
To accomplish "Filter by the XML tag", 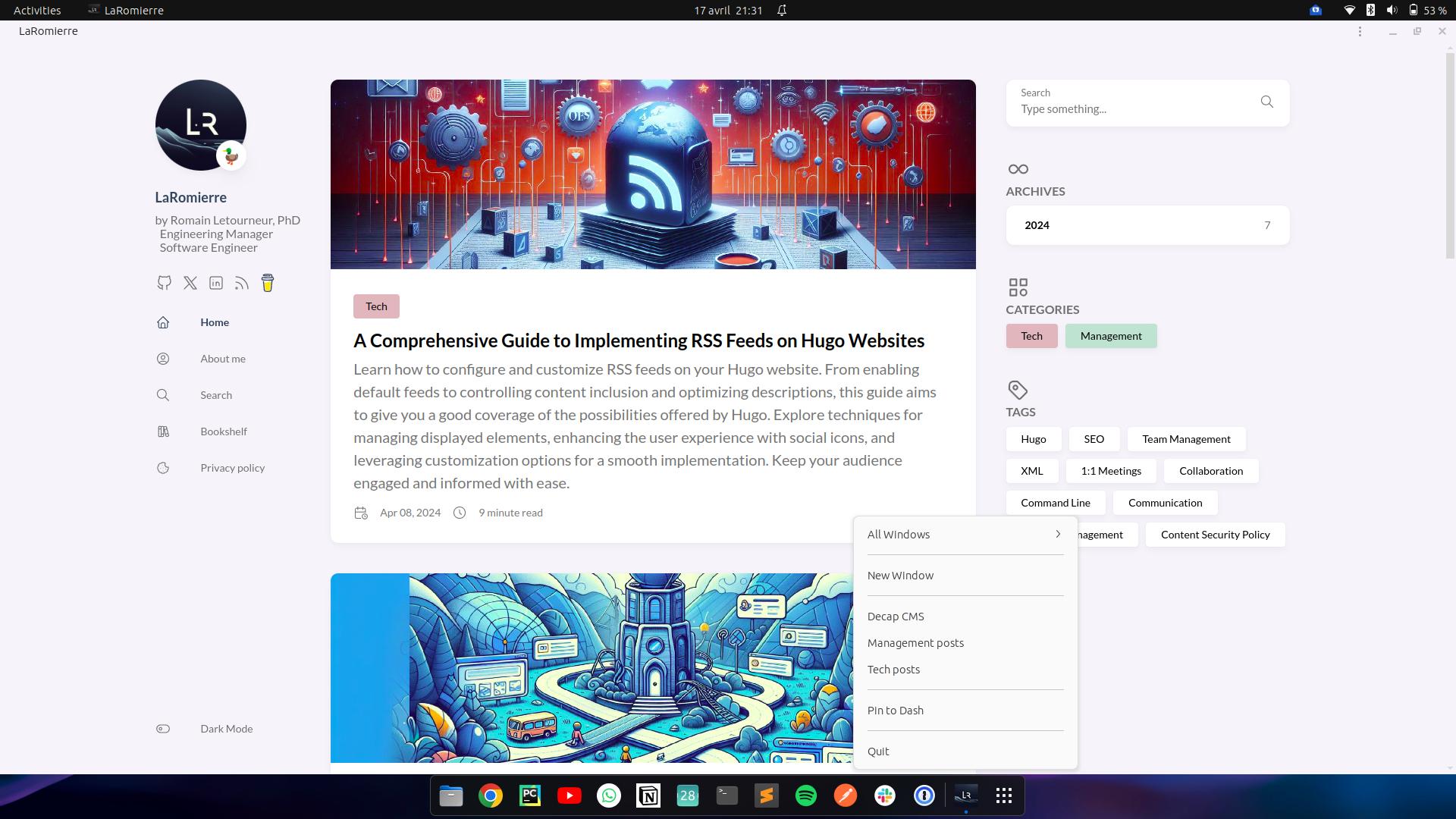I will pos(1031,471).
